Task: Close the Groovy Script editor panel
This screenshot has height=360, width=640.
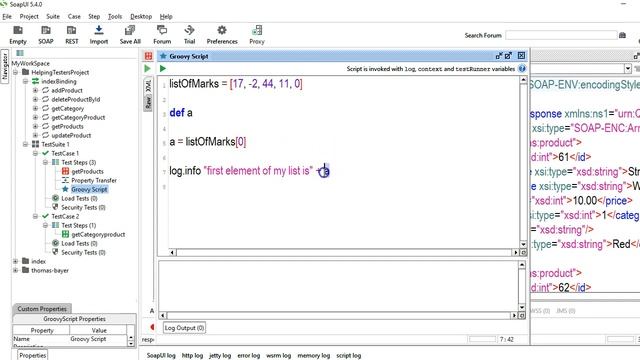Action: tap(521, 56)
